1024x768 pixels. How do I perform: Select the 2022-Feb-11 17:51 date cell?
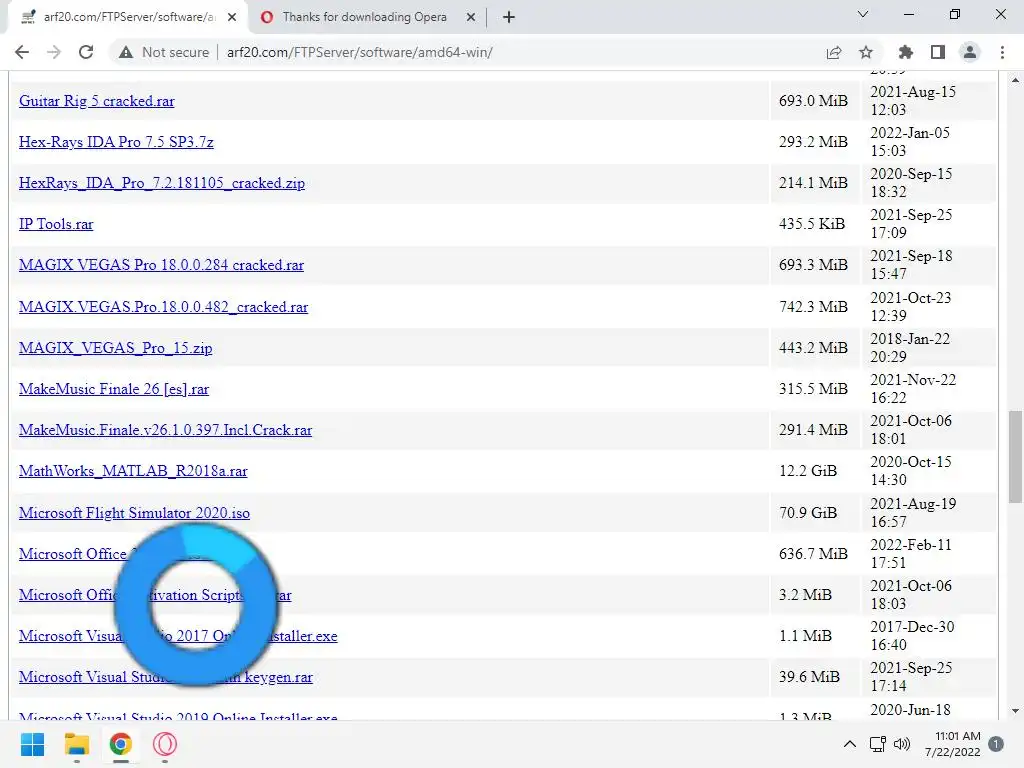point(929,553)
